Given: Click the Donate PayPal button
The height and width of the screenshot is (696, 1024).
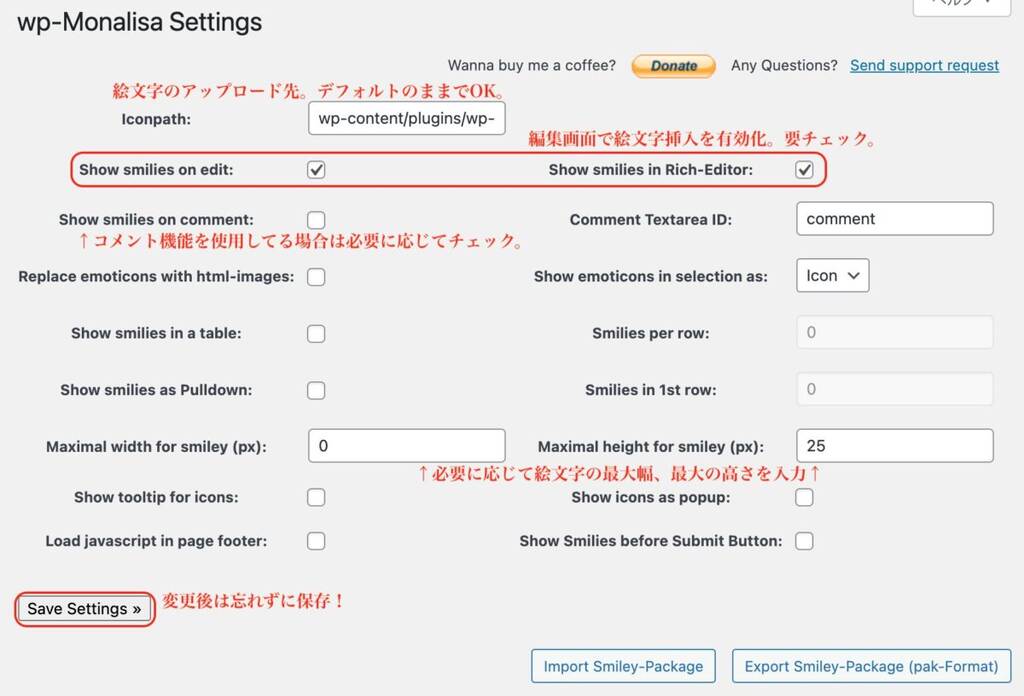Looking at the screenshot, I should coord(673,66).
